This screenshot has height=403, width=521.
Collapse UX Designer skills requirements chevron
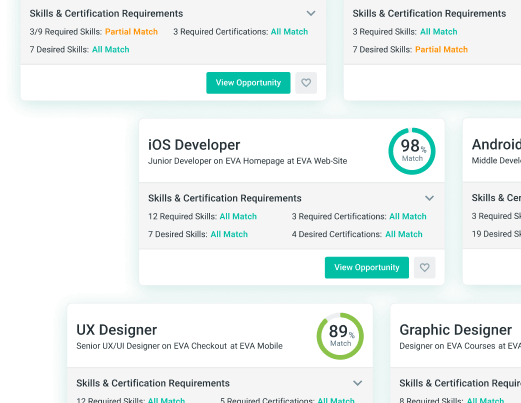[357, 383]
